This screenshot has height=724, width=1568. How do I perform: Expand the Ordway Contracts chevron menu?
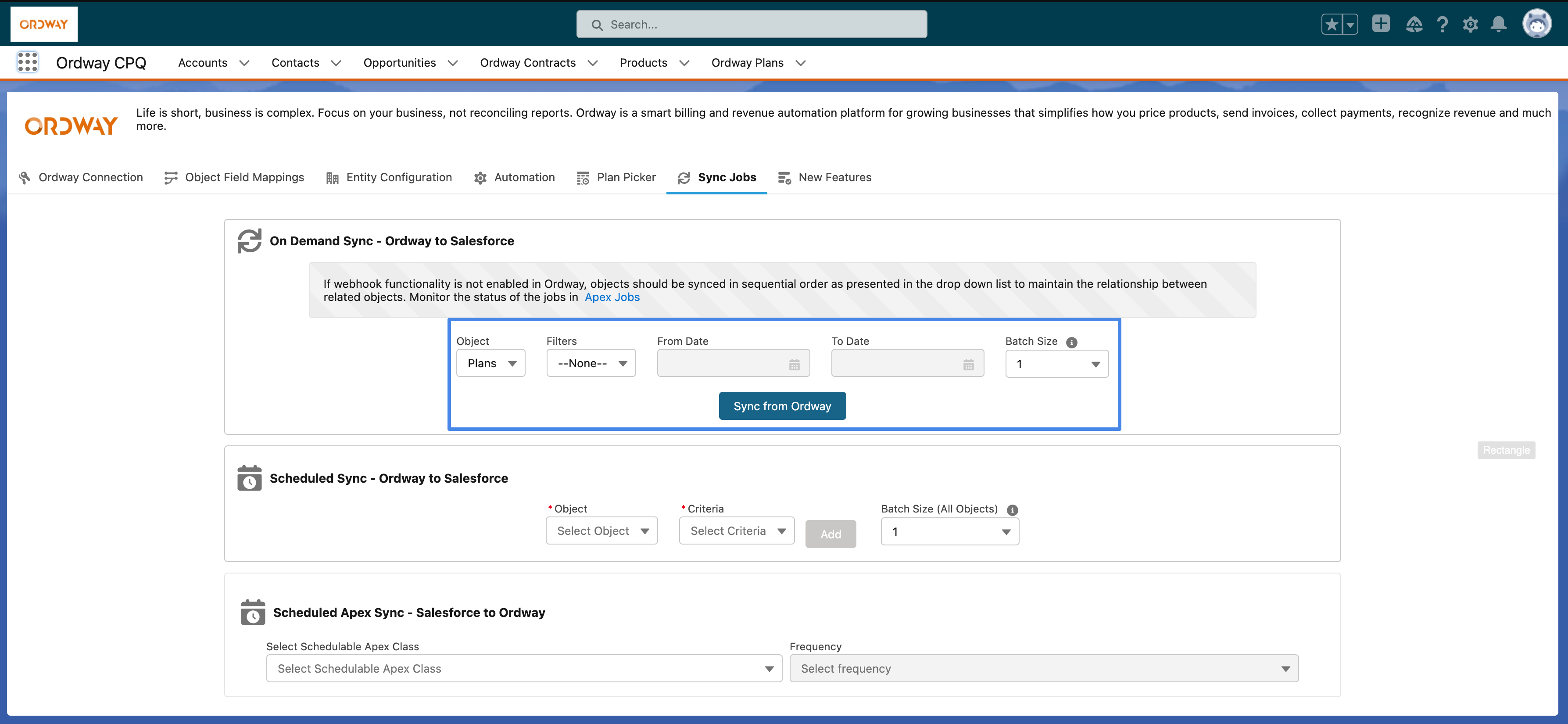(x=593, y=63)
